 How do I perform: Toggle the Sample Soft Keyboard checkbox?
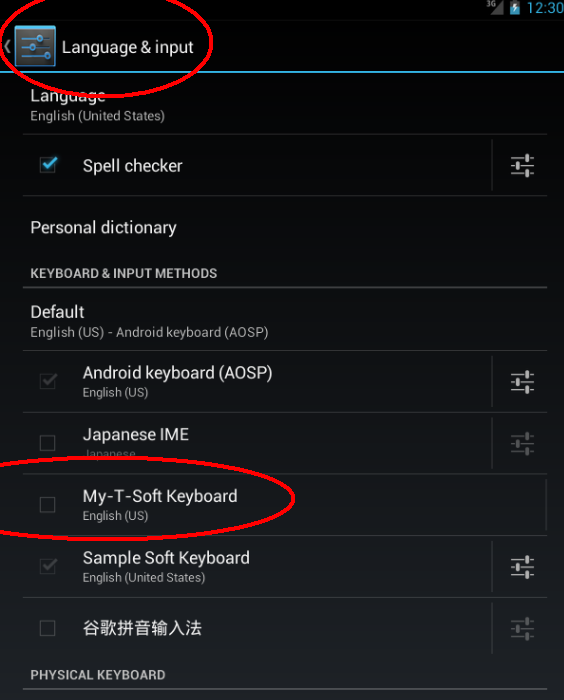coord(48,566)
